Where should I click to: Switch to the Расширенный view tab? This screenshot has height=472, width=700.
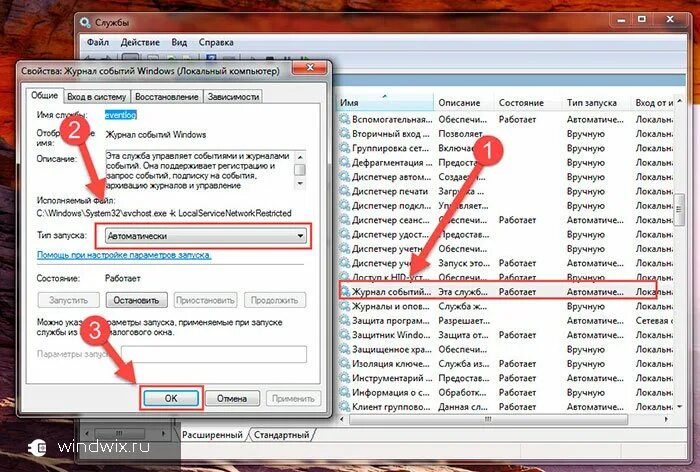tap(212, 434)
